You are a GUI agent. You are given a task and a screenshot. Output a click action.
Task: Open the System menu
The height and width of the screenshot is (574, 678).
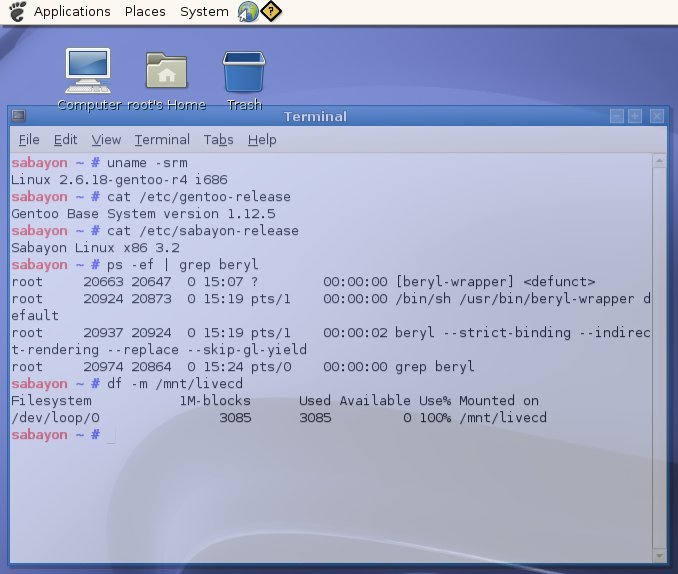[204, 12]
